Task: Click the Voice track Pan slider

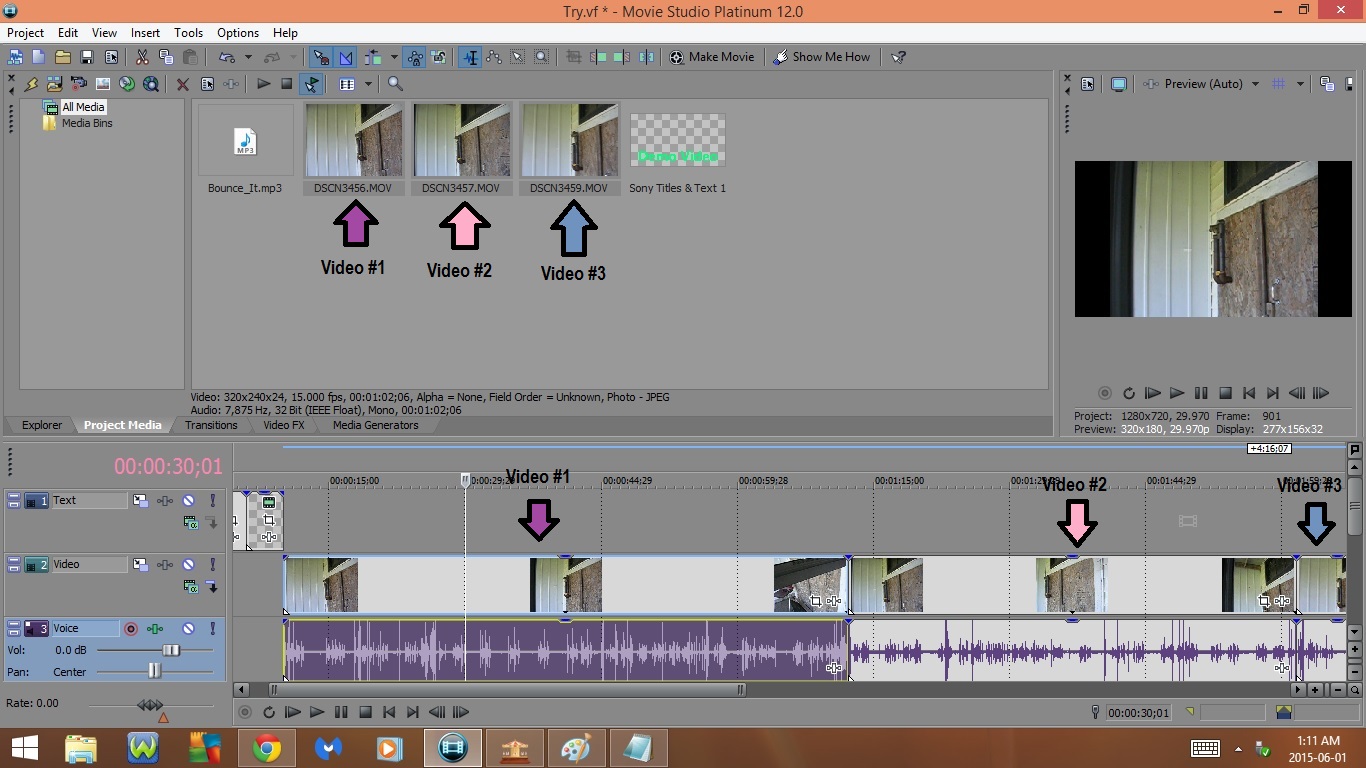Action: click(154, 671)
